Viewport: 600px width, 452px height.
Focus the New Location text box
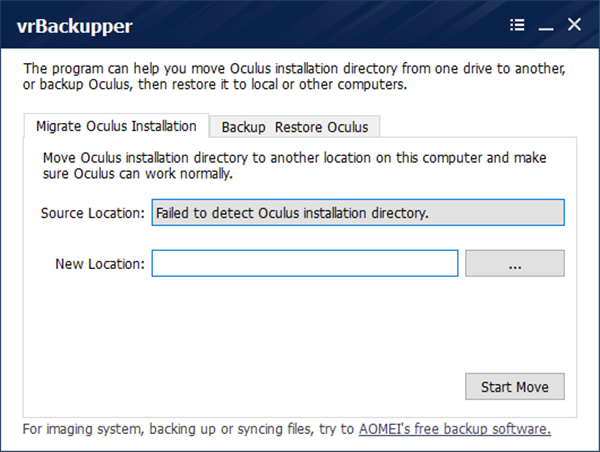(305, 263)
